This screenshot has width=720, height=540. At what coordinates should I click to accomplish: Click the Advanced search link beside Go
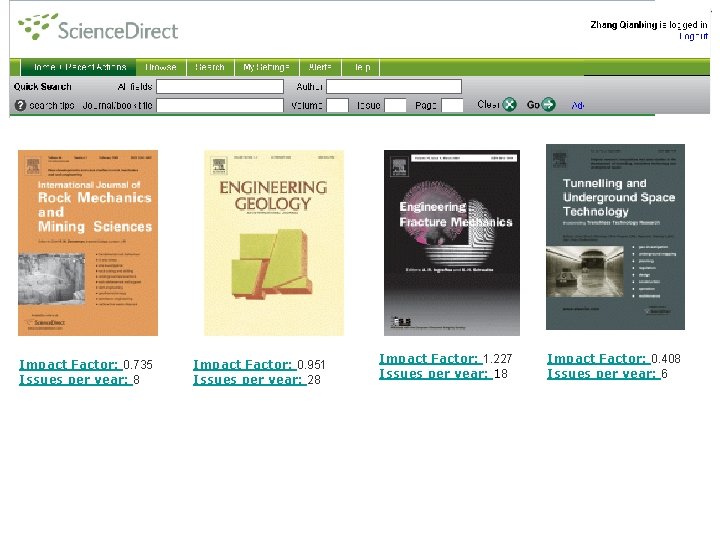[578, 105]
